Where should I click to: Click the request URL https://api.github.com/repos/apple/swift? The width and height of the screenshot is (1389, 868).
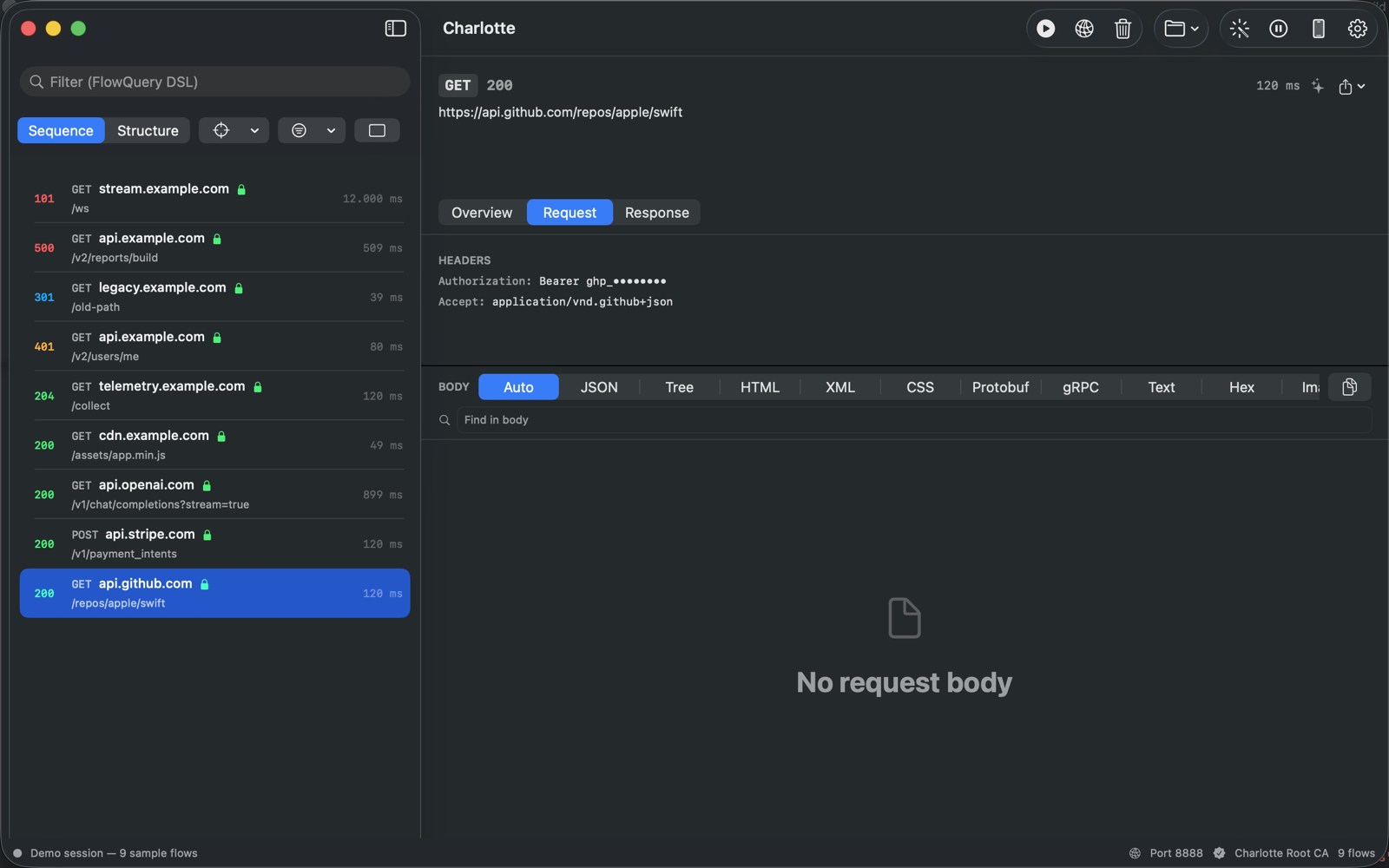coord(560,112)
